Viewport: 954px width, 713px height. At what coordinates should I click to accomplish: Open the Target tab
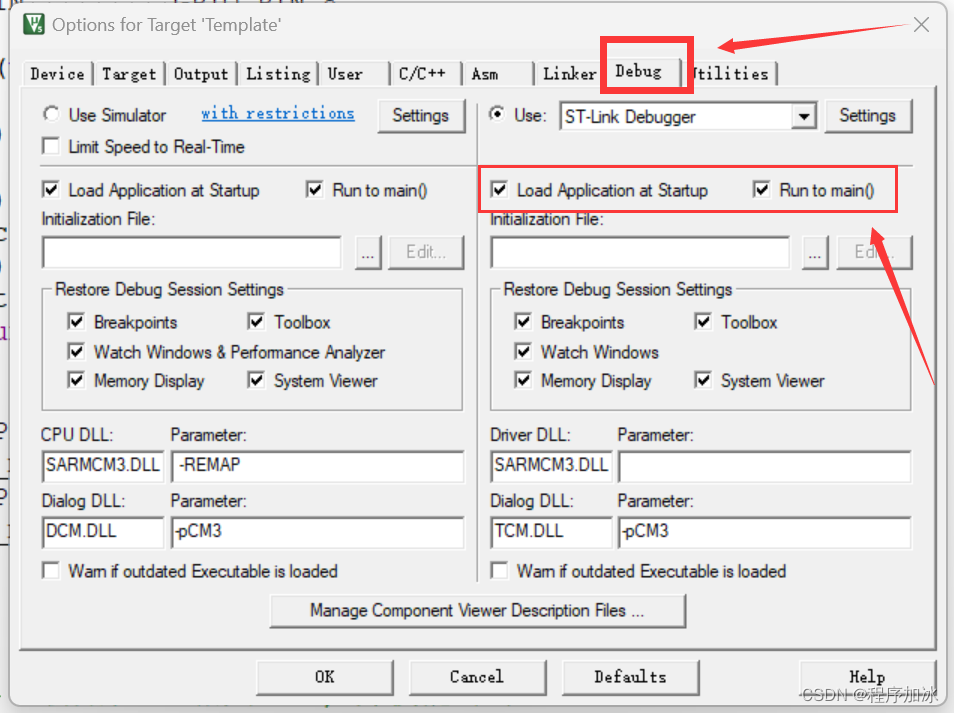pos(129,74)
